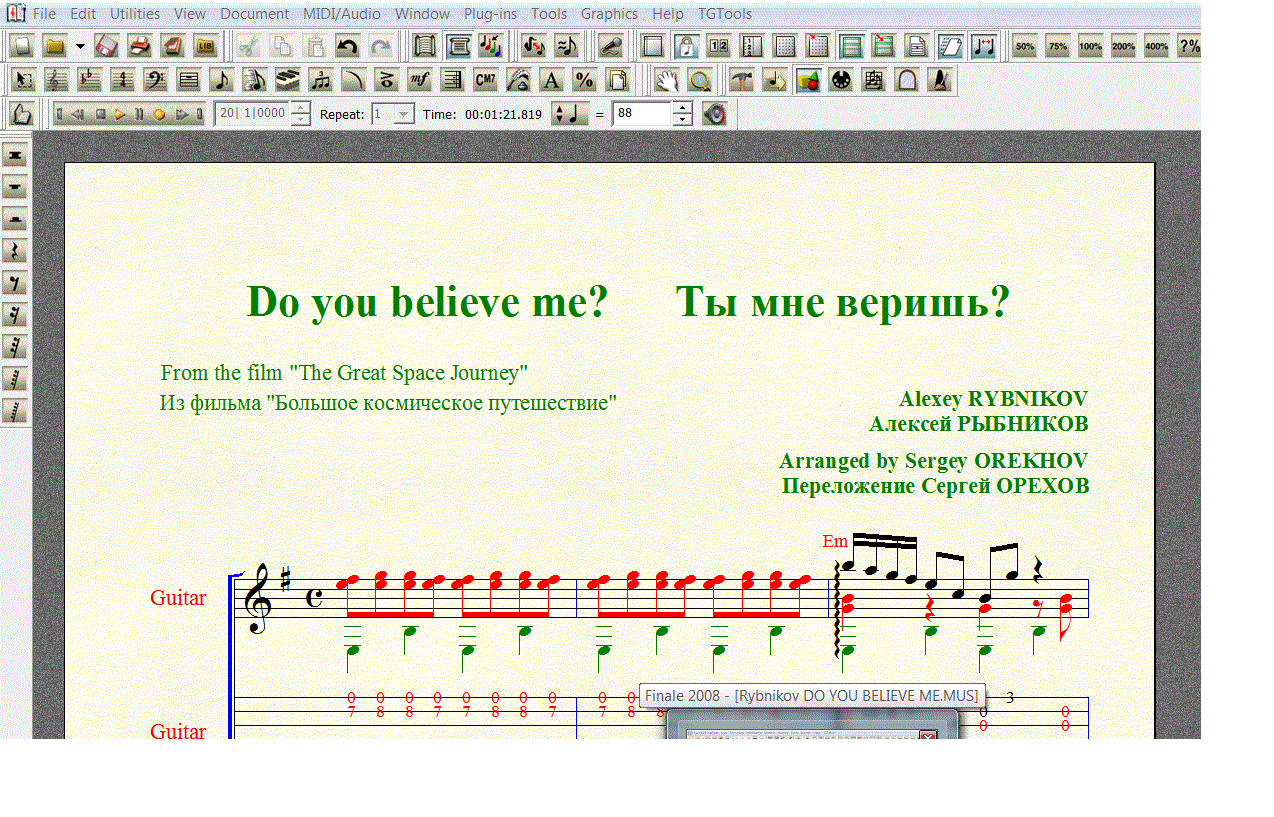Open the Graphics menu

(609, 14)
